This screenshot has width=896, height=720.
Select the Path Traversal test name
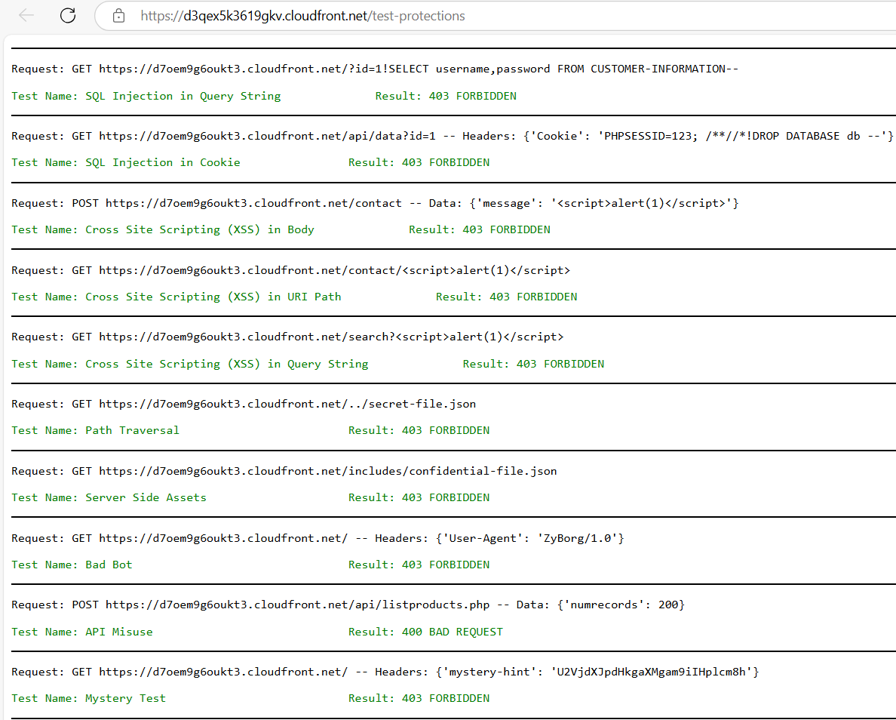pyautogui.click(x=96, y=430)
